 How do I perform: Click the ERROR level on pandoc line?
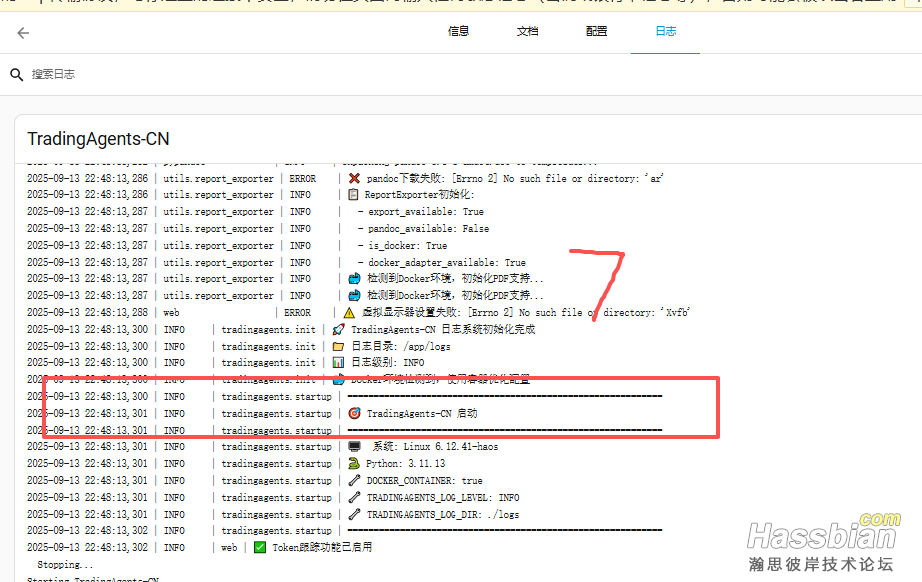tap(303, 179)
